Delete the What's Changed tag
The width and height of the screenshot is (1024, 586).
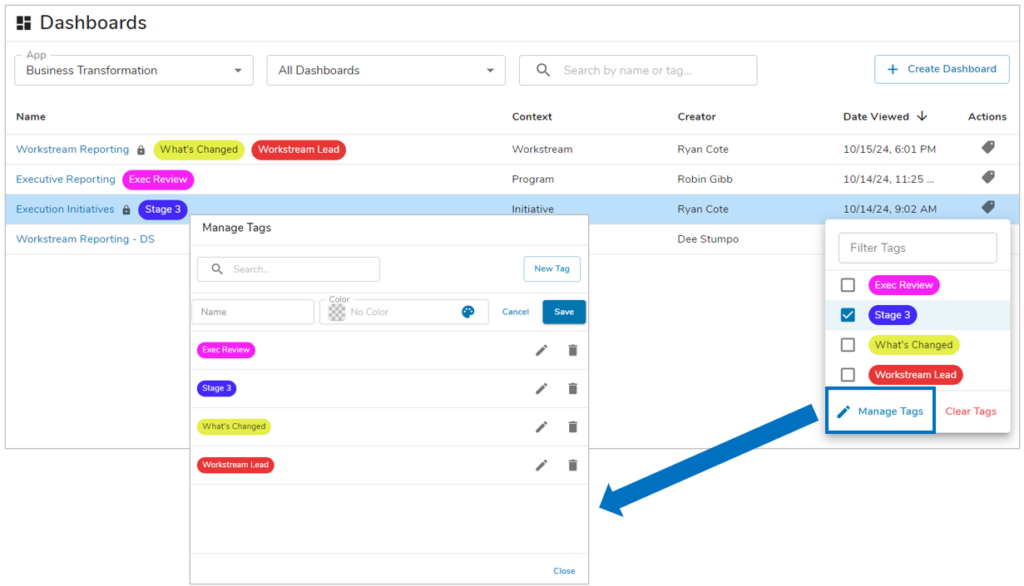[x=573, y=427]
